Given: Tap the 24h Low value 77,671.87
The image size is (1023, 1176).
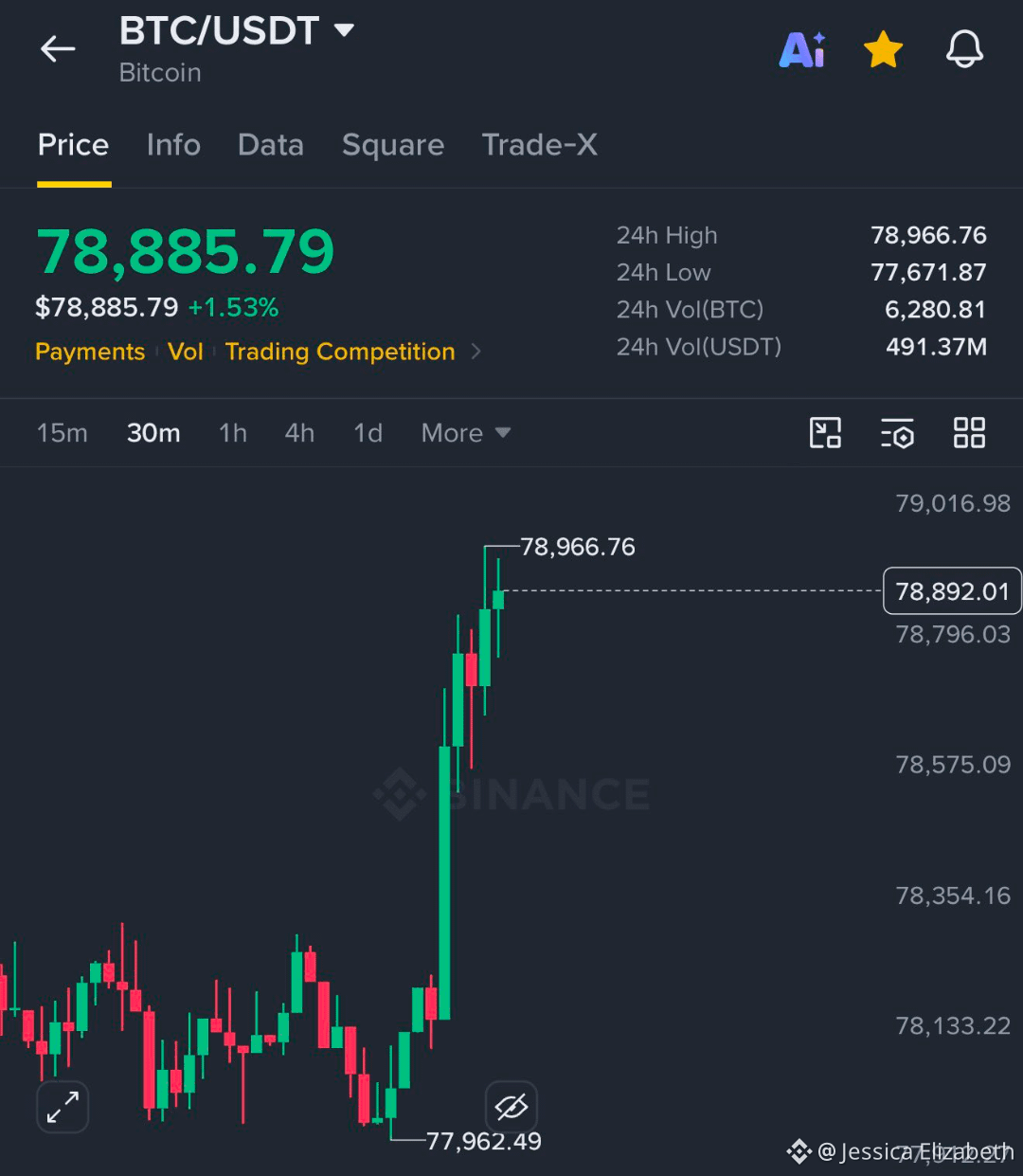Looking at the screenshot, I should (x=928, y=272).
